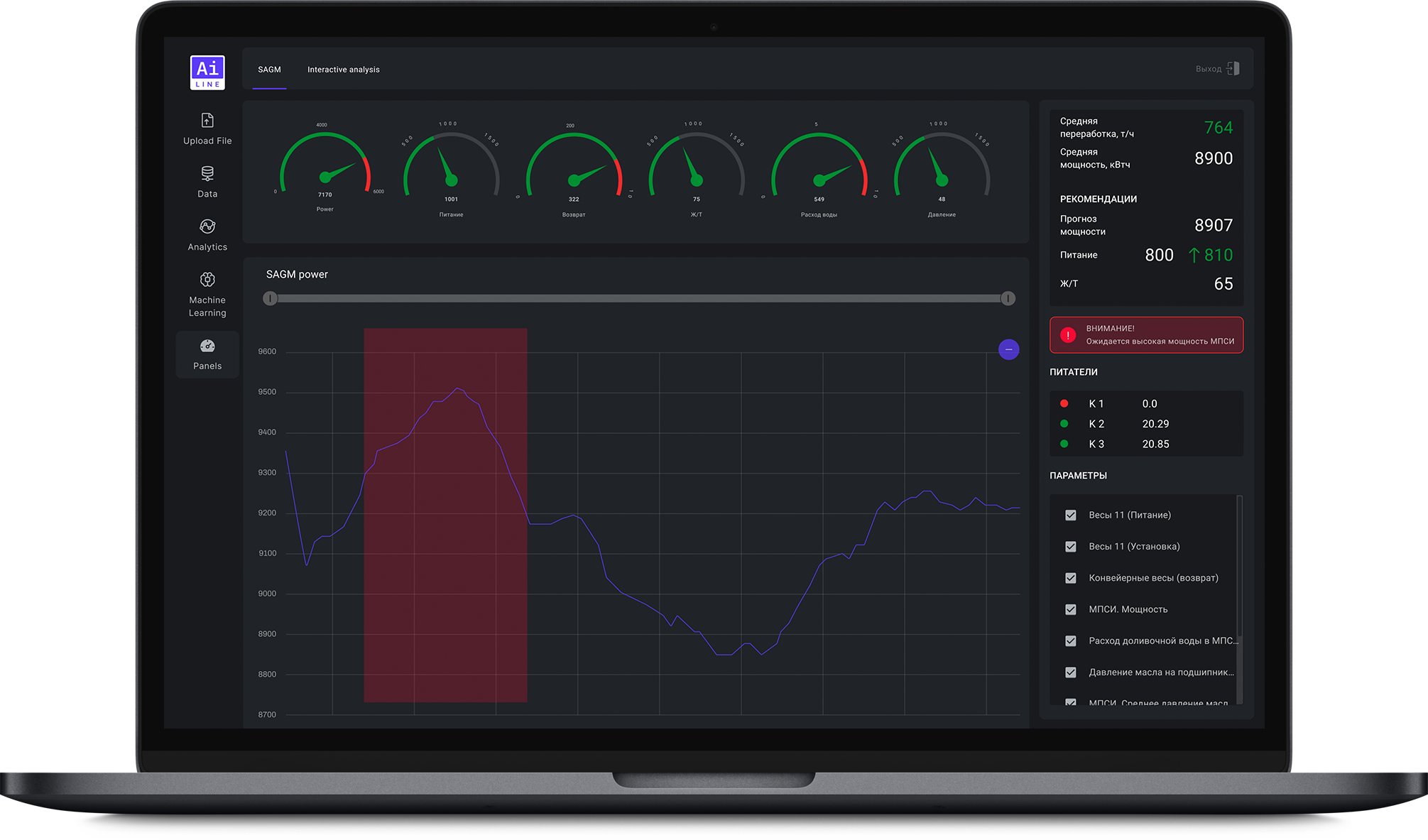This screenshot has width=1428, height=840.
Task: Uncheck МПСИ. Мощность parameter
Action: (1071, 609)
